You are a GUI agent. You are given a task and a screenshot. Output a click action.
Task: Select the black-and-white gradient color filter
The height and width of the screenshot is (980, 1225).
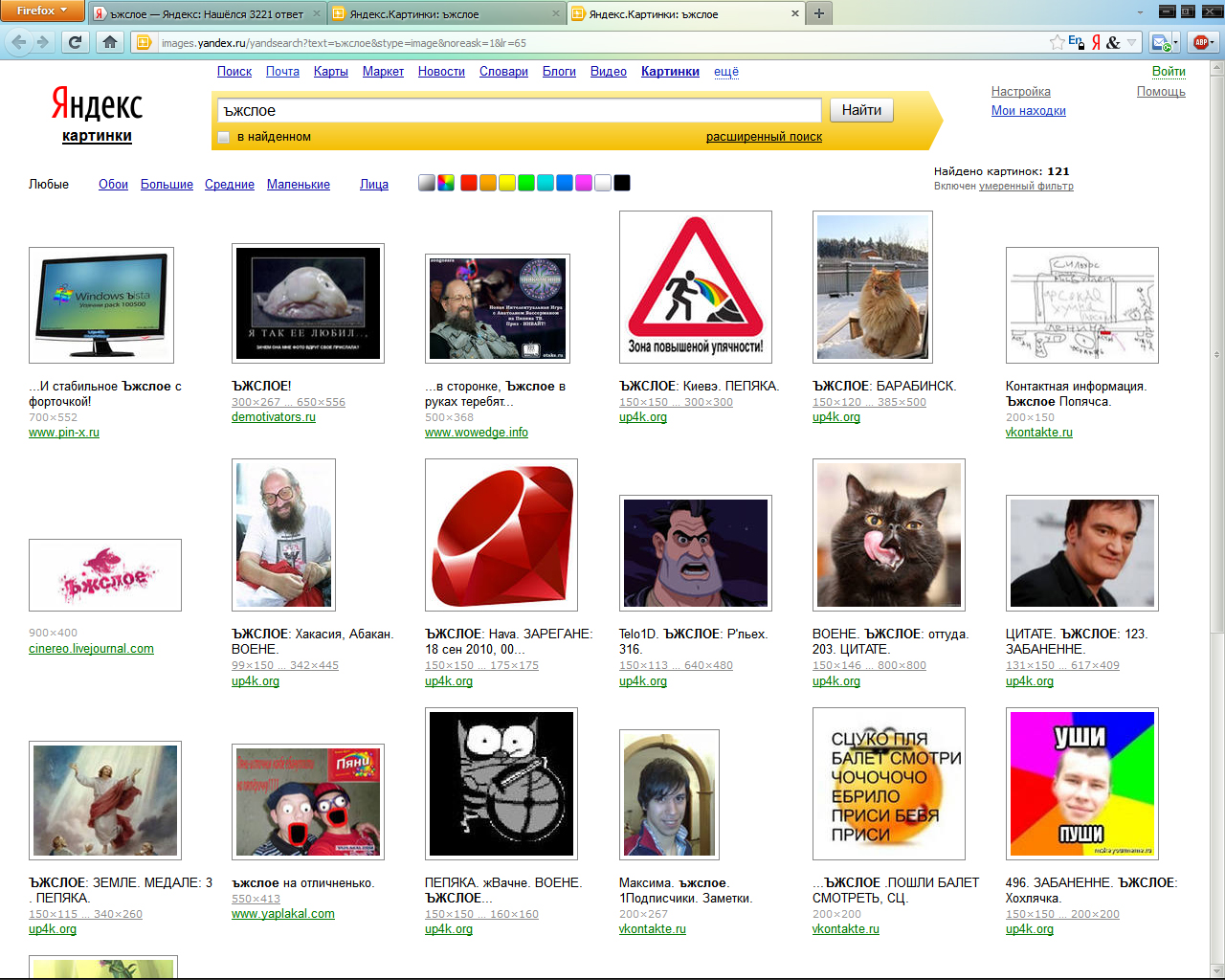point(427,183)
